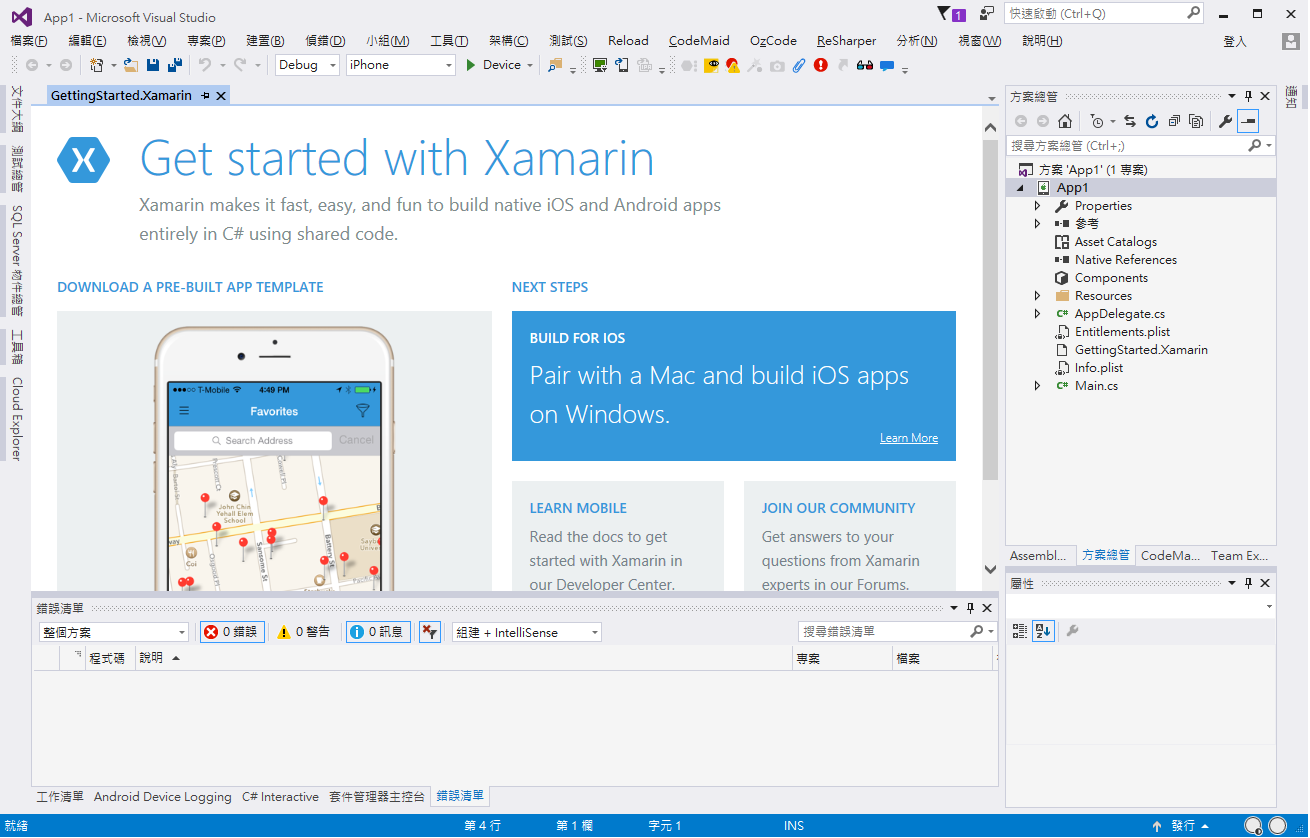Collapse the App1 project node
This screenshot has height=838, width=1310.
click(1021, 188)
